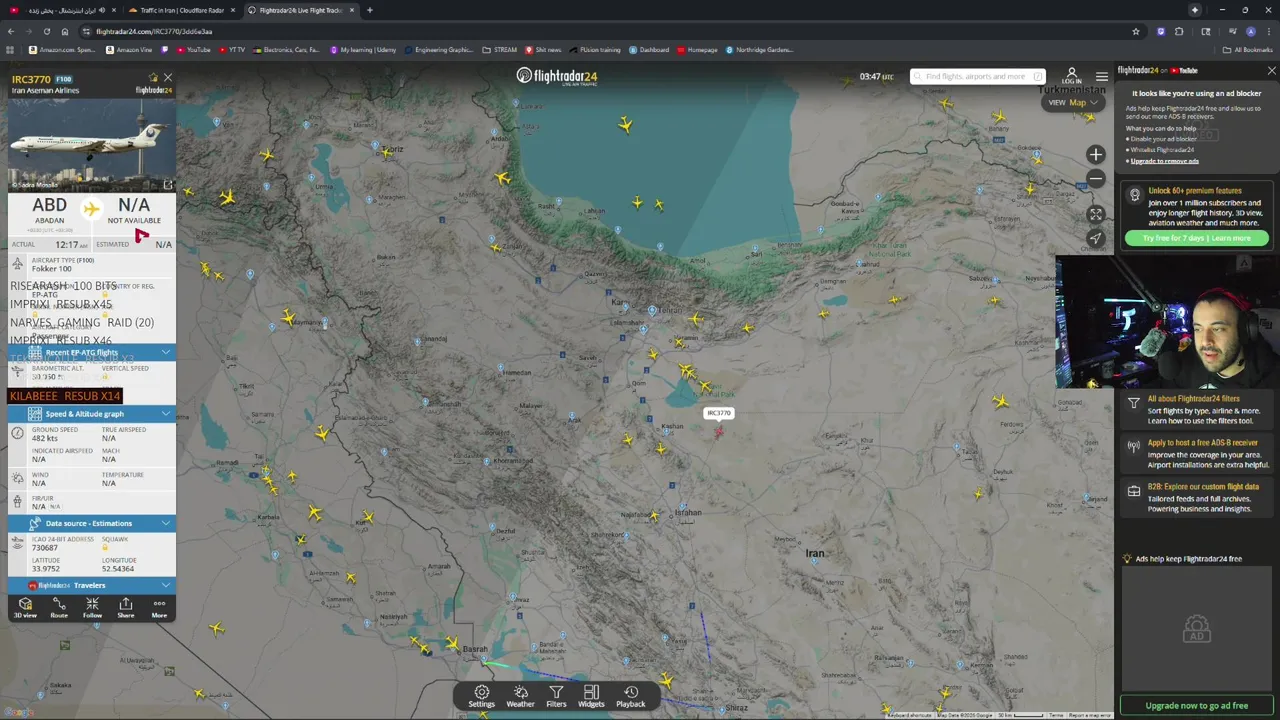Open My learning Udemy bookmark
The image size is (1280, 720).
coord(362,49)
